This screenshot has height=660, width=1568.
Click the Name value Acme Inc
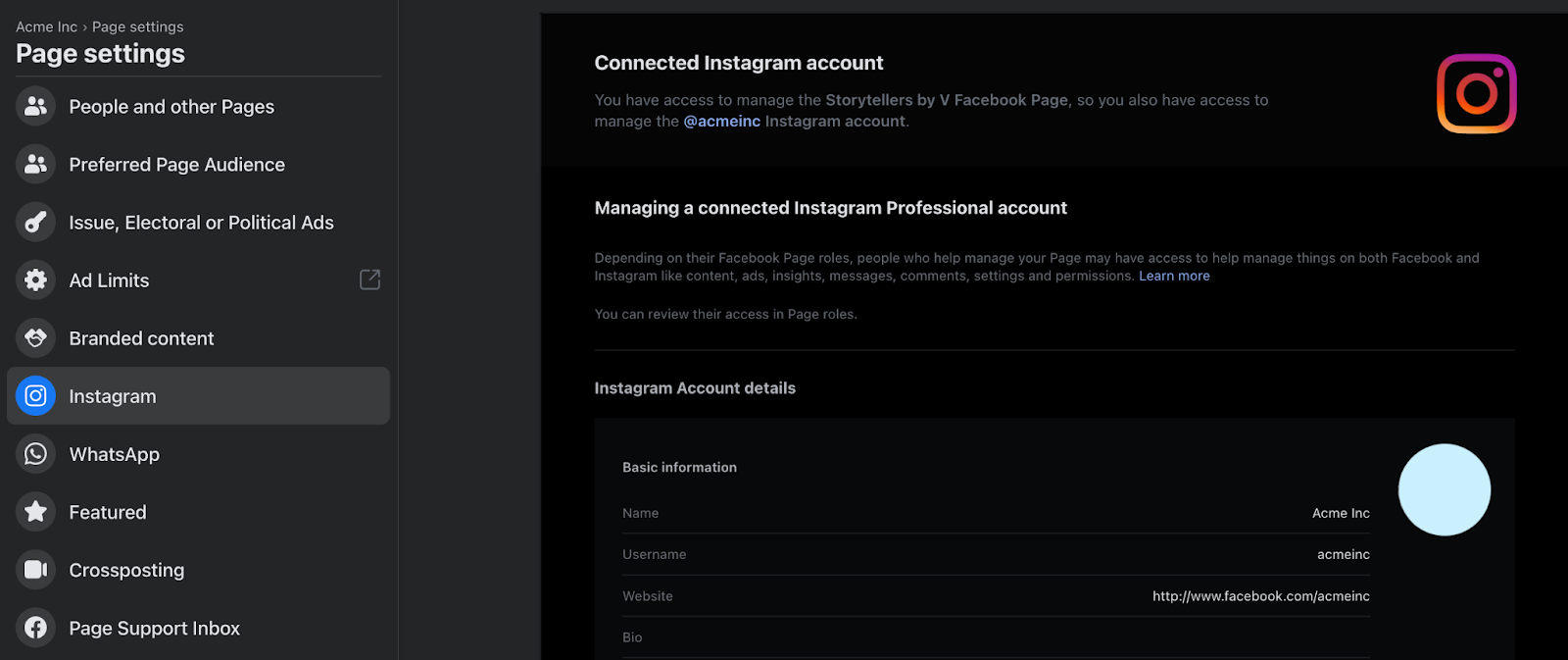coord(1341,513)
